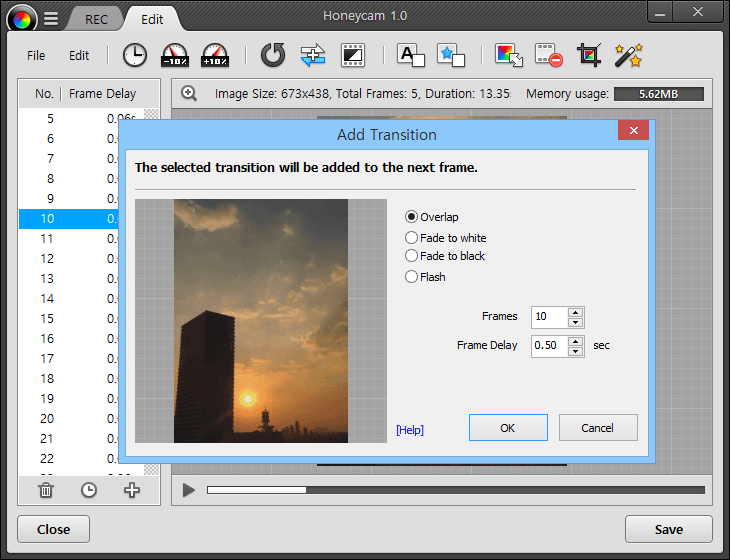Choose the Flash transition radio button
This screenshot has width=730, height=560.
425,277
